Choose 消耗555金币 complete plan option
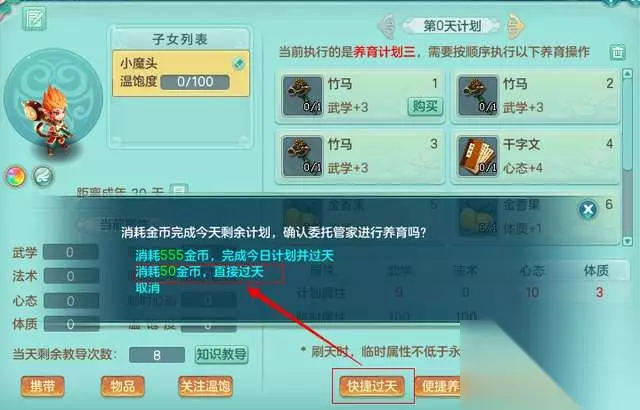 235,256
